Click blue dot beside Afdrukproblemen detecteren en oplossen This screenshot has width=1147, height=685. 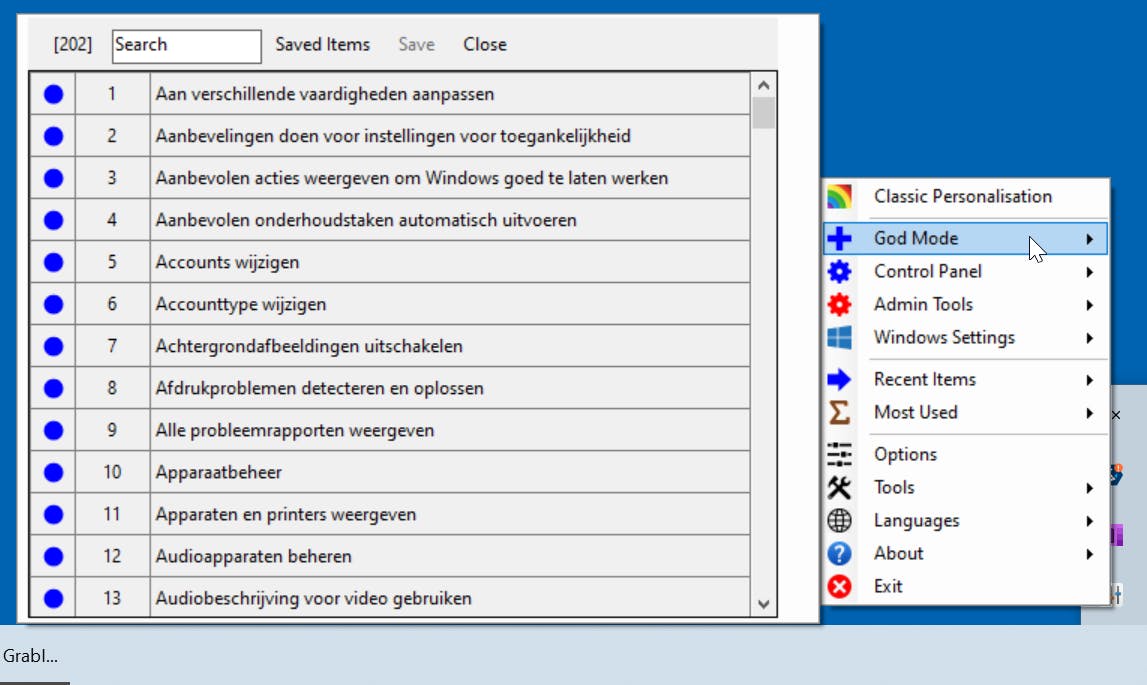point(53,388)
